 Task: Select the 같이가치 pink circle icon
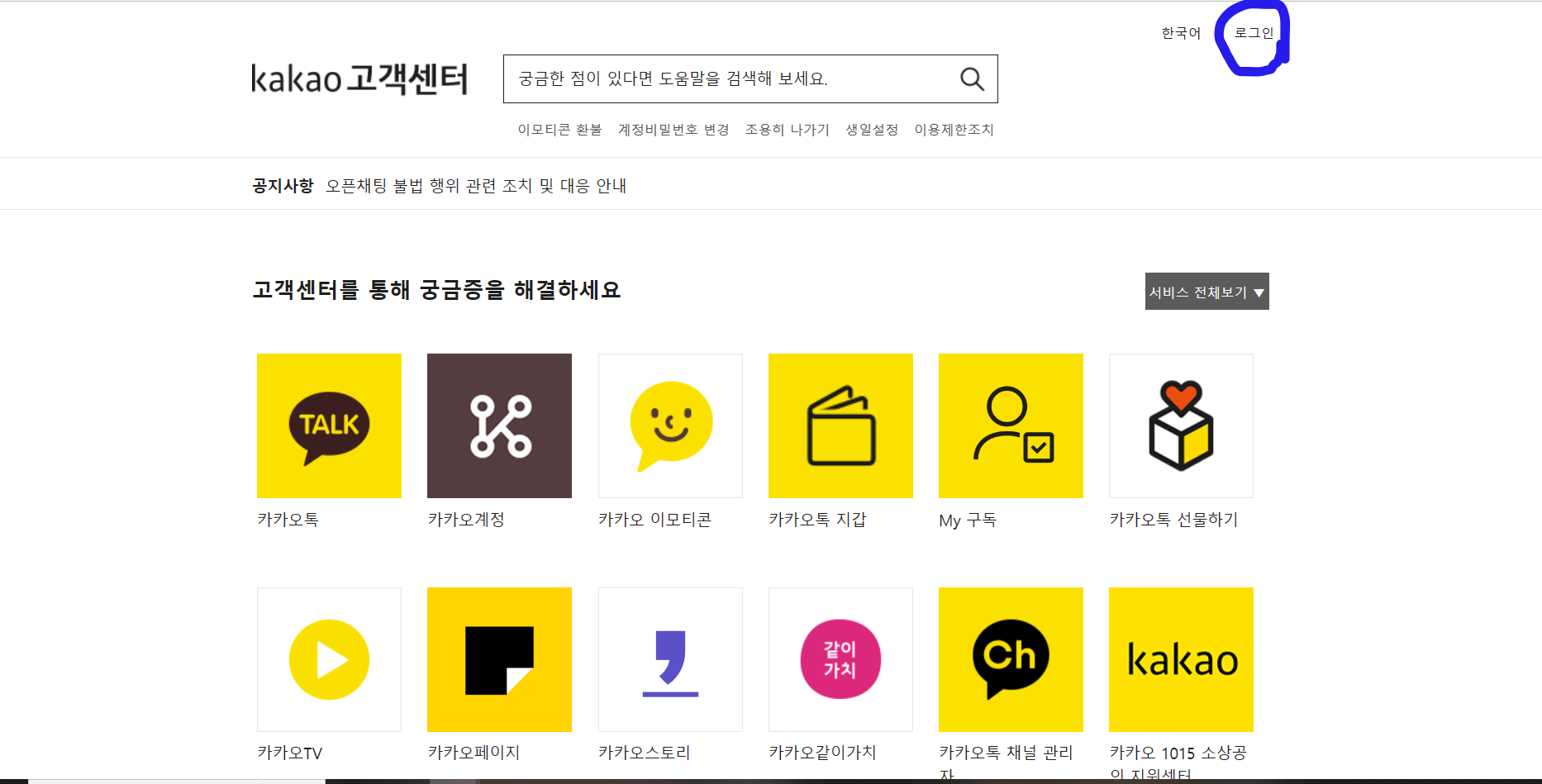click(x=840, y=659)
